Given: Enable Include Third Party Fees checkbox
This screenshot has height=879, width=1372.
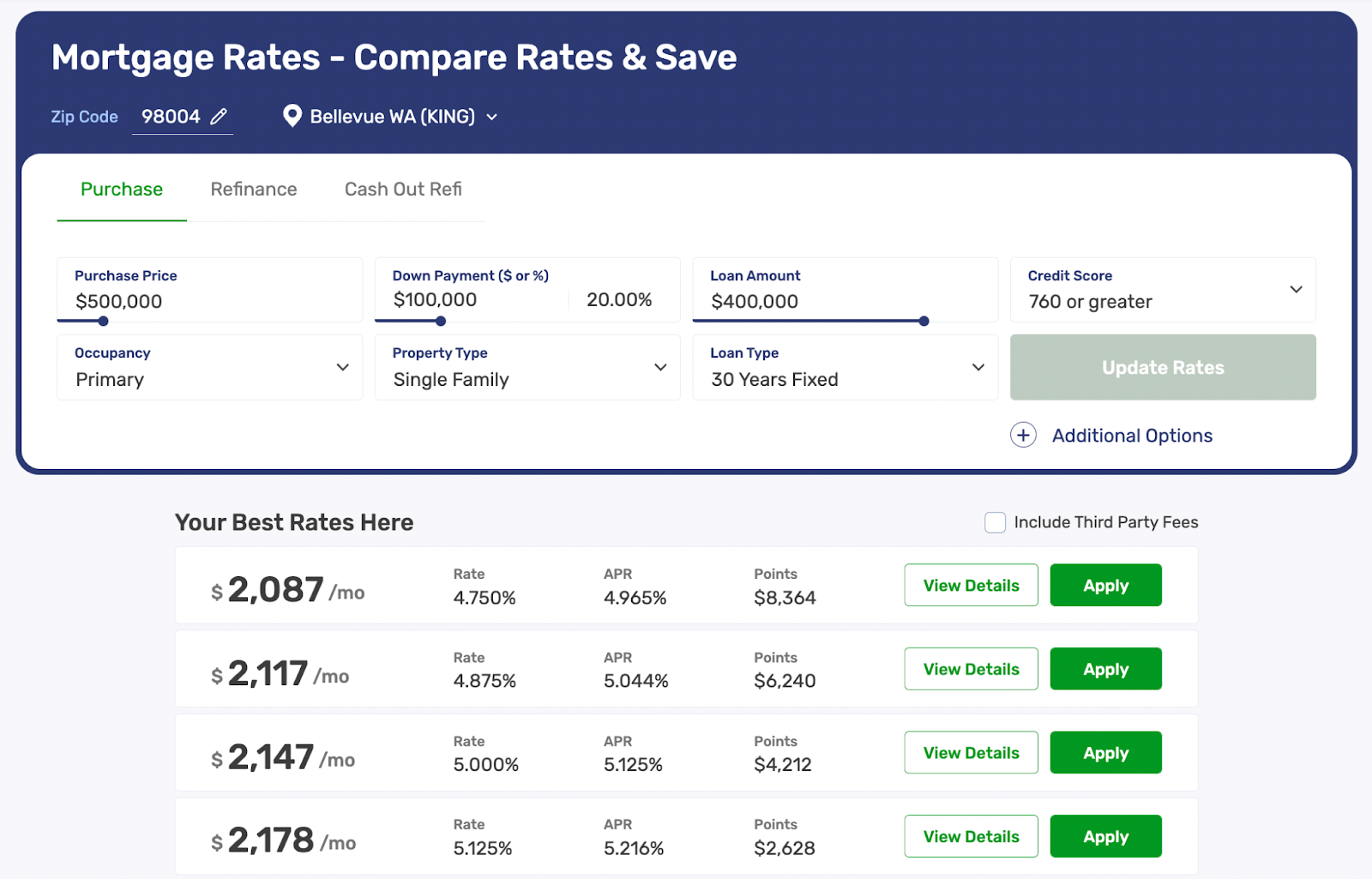Looking at the screenshot, I should [x=995, y=522].
